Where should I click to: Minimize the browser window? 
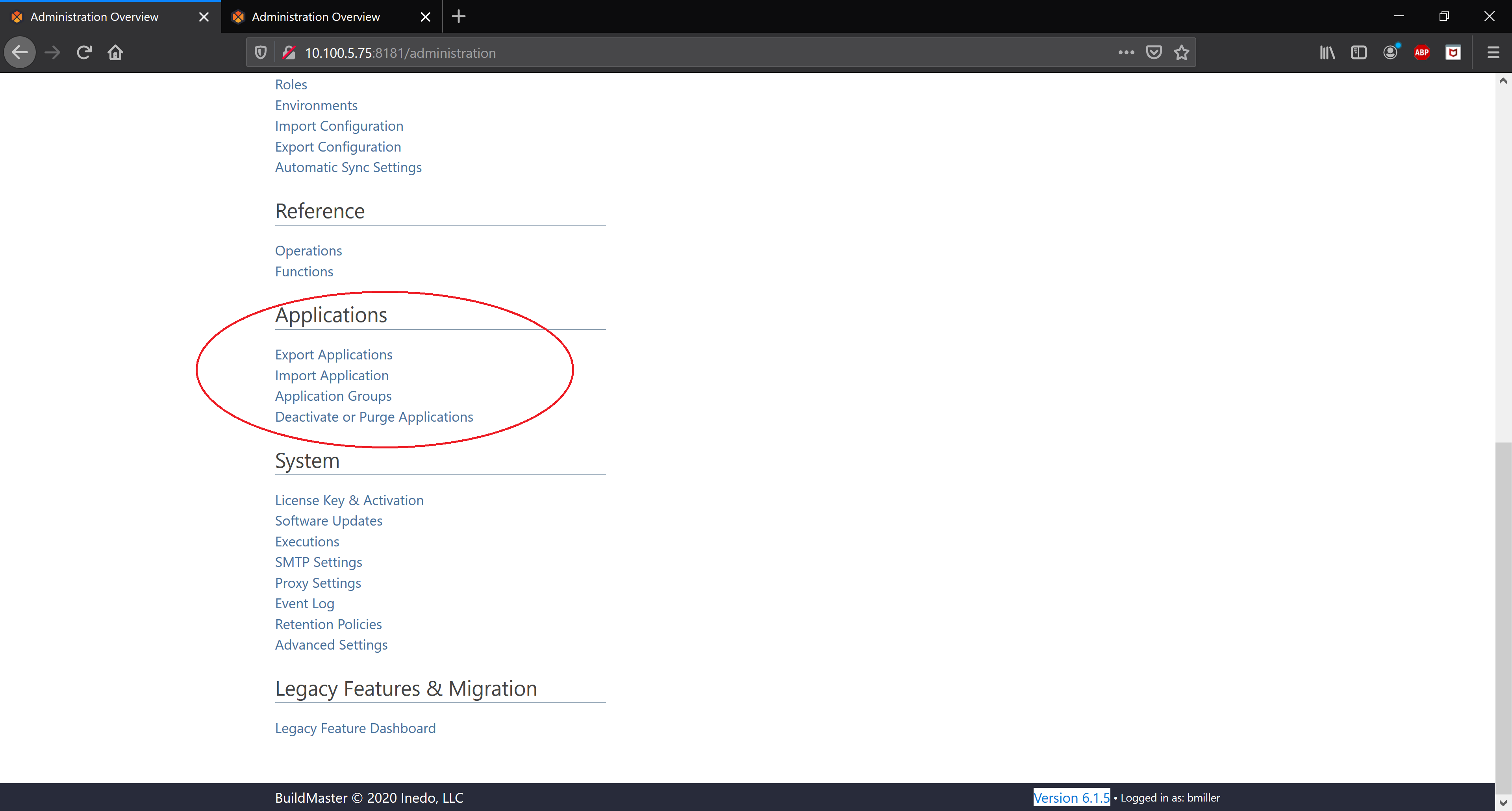(1399, 17)
